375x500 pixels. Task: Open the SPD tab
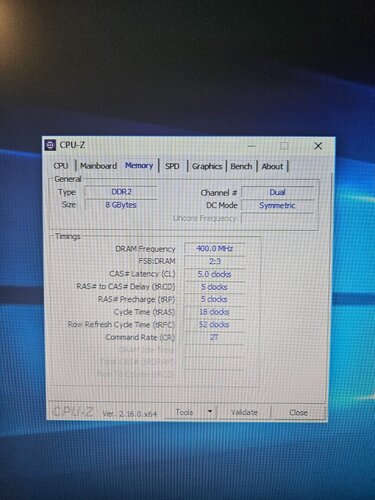pos(172,166)
